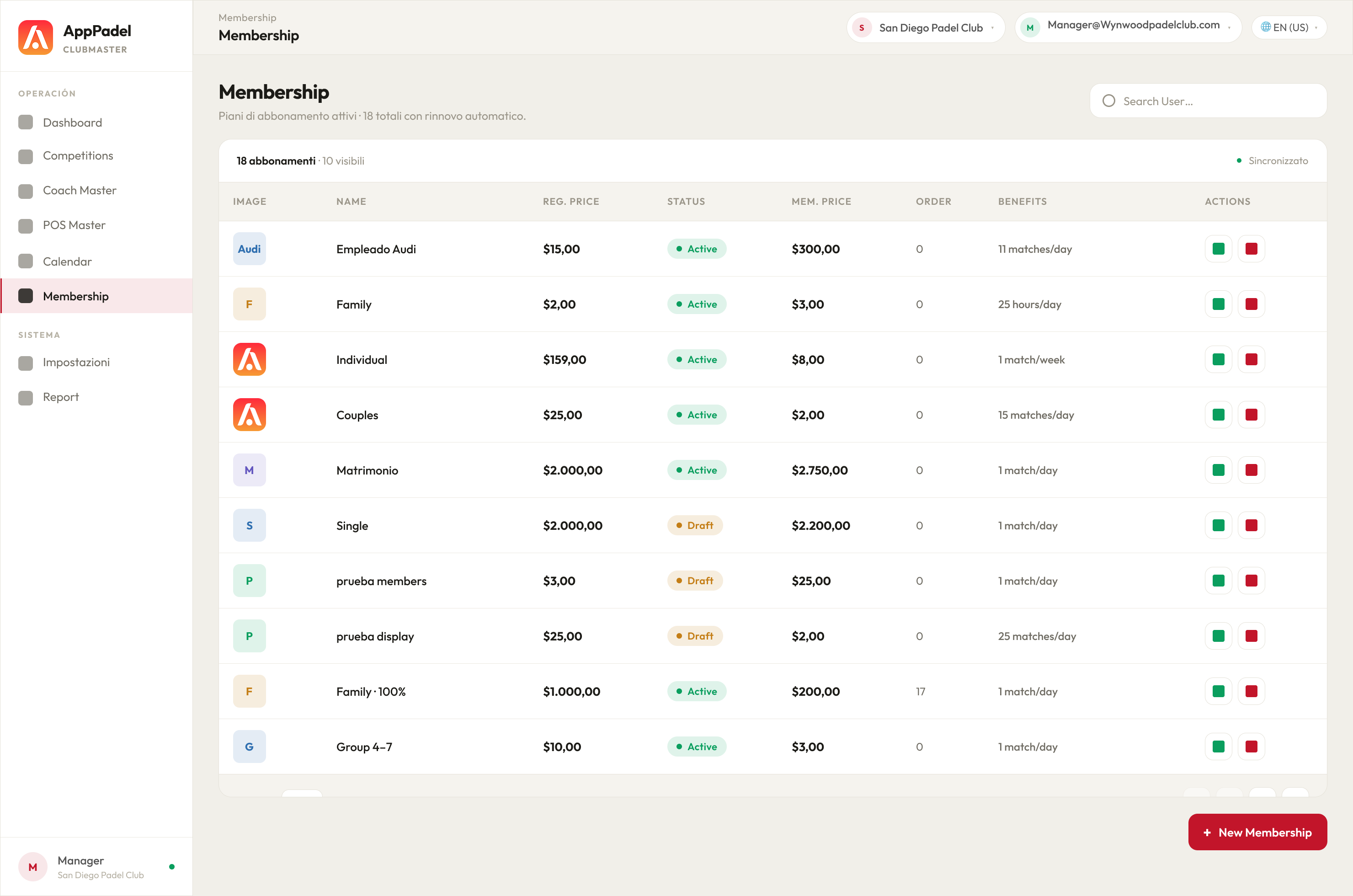1353x896 pixels.
Task: Click the green action icon for prueba display
Action: click(1218, 636)
